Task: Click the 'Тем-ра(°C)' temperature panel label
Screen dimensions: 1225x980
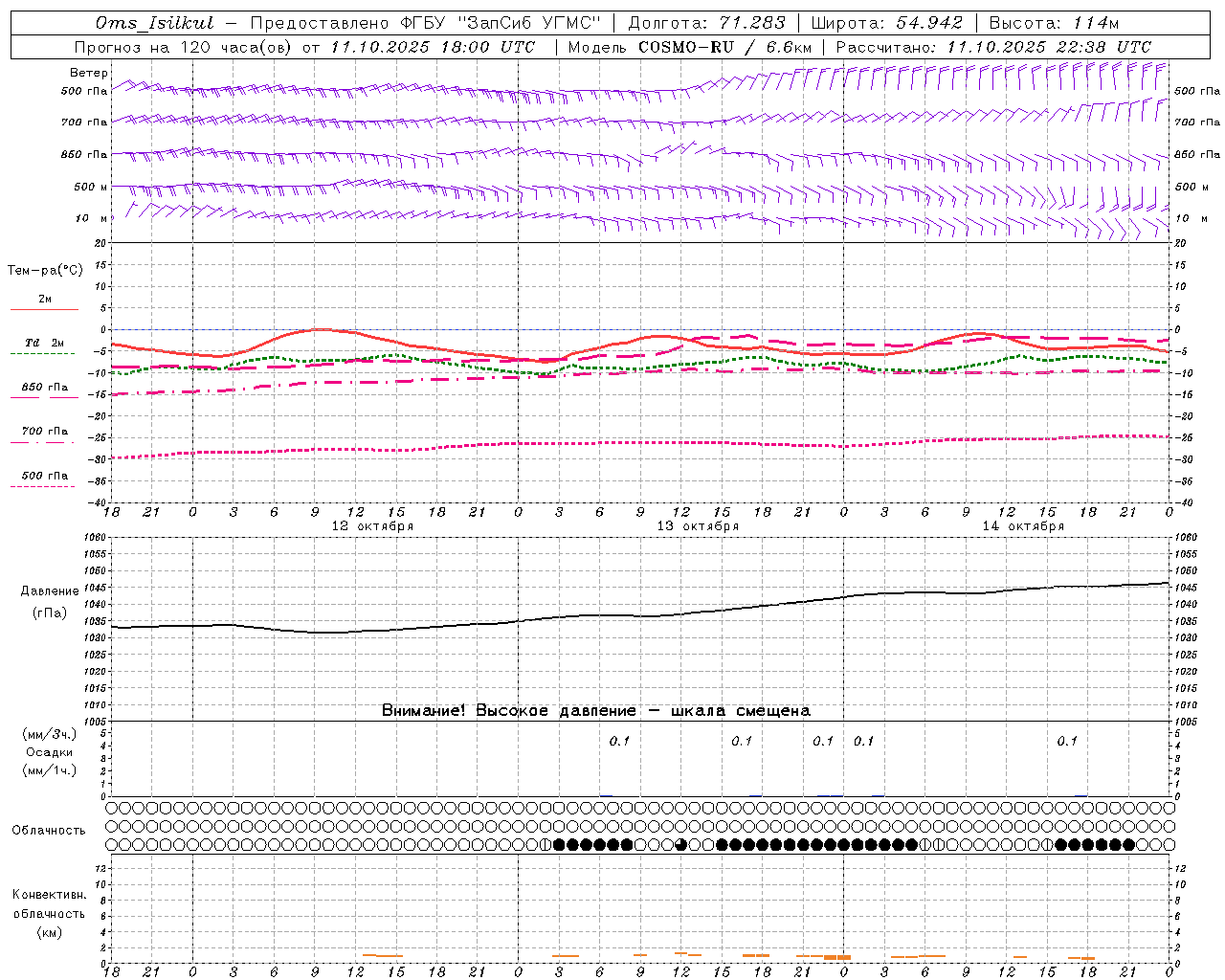Action: click(45, 271)
